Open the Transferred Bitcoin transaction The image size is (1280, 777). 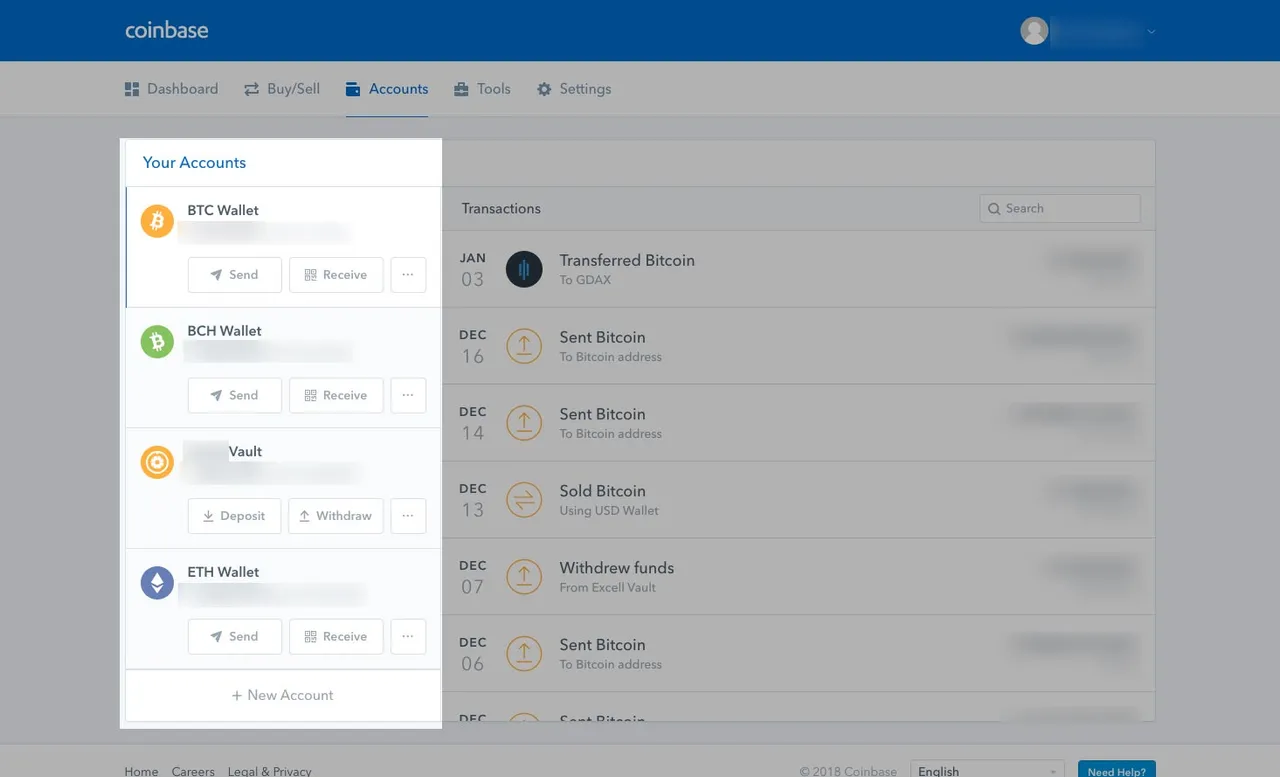point(798,269)
